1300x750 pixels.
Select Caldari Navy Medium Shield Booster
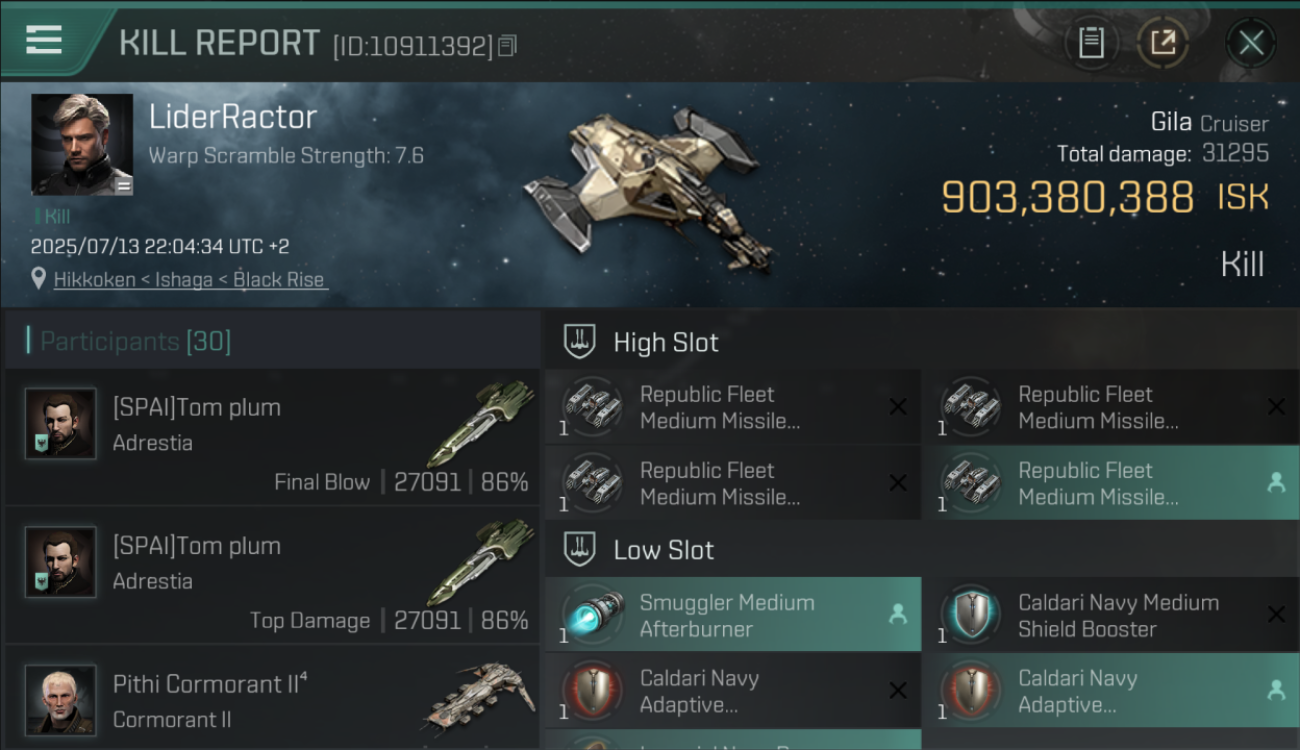1111,615
